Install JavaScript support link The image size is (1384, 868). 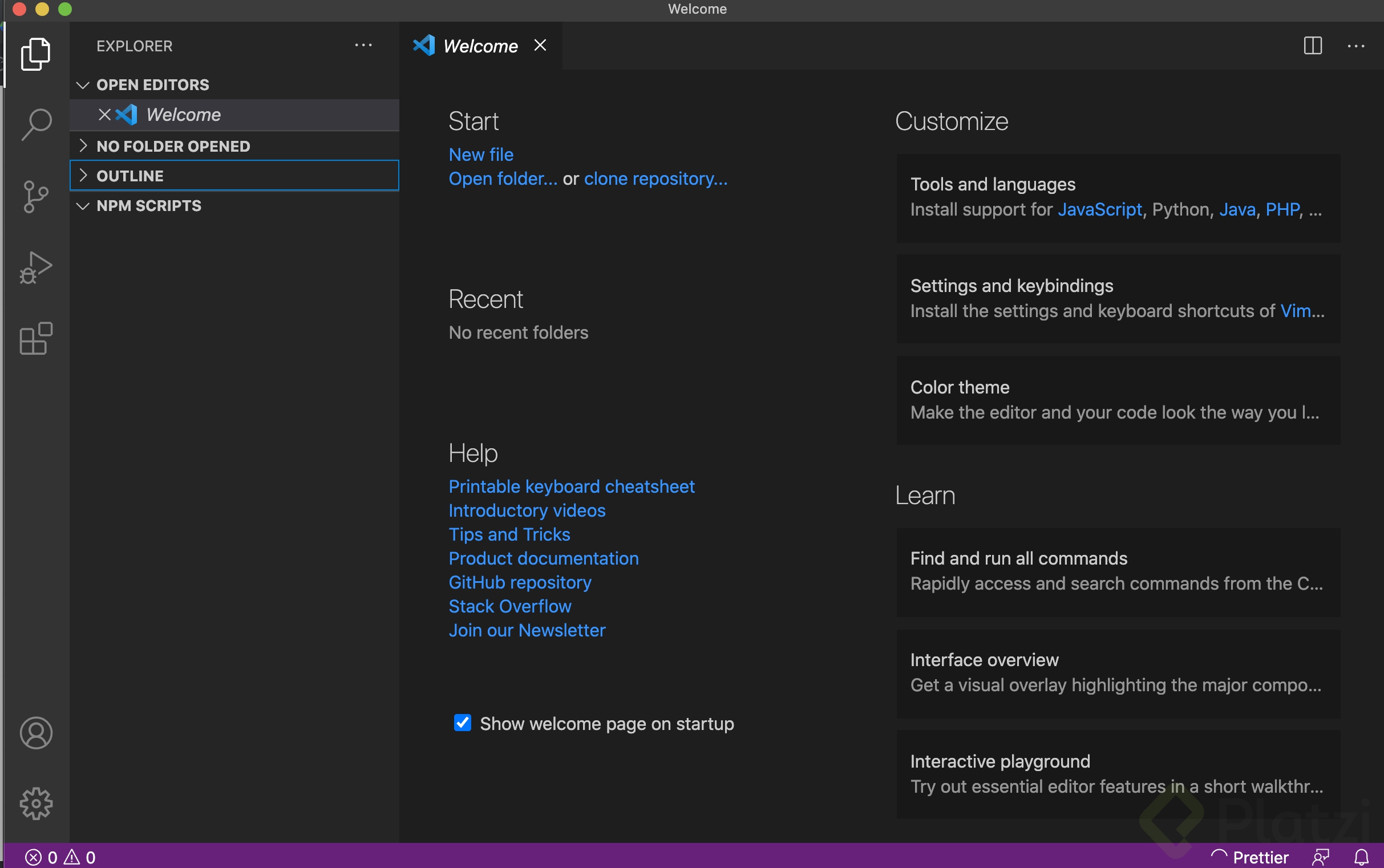pos(1099,209)
